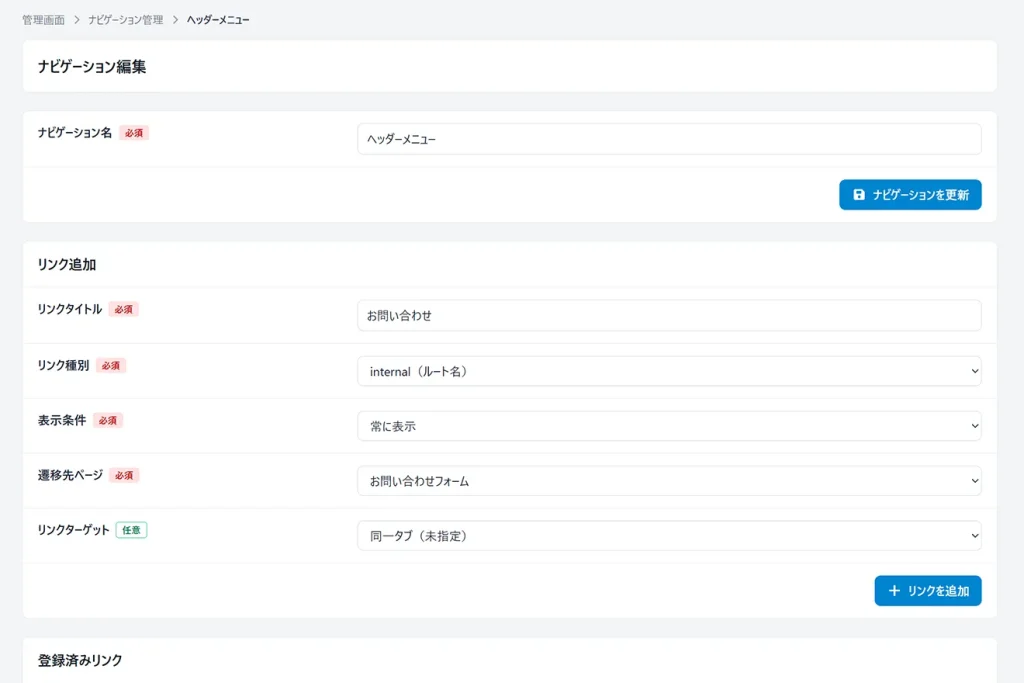Viewport: 1024px width, 683px height.
Task: Click the リンク追加 section heading
Action: click(67, 264)
